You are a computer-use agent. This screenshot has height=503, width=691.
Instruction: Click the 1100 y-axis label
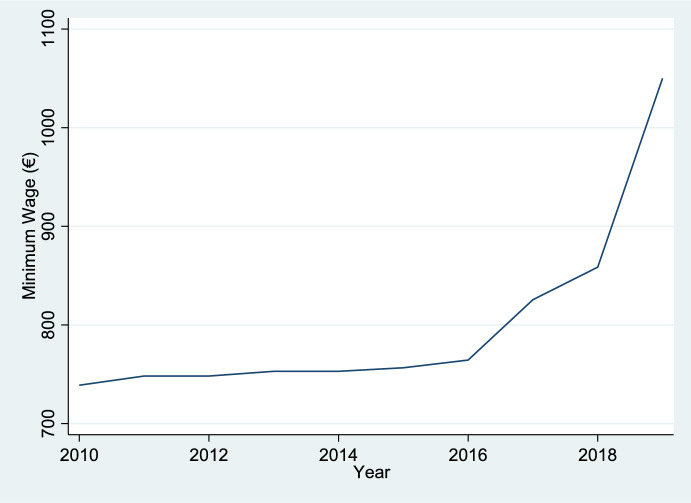(47, 29)
